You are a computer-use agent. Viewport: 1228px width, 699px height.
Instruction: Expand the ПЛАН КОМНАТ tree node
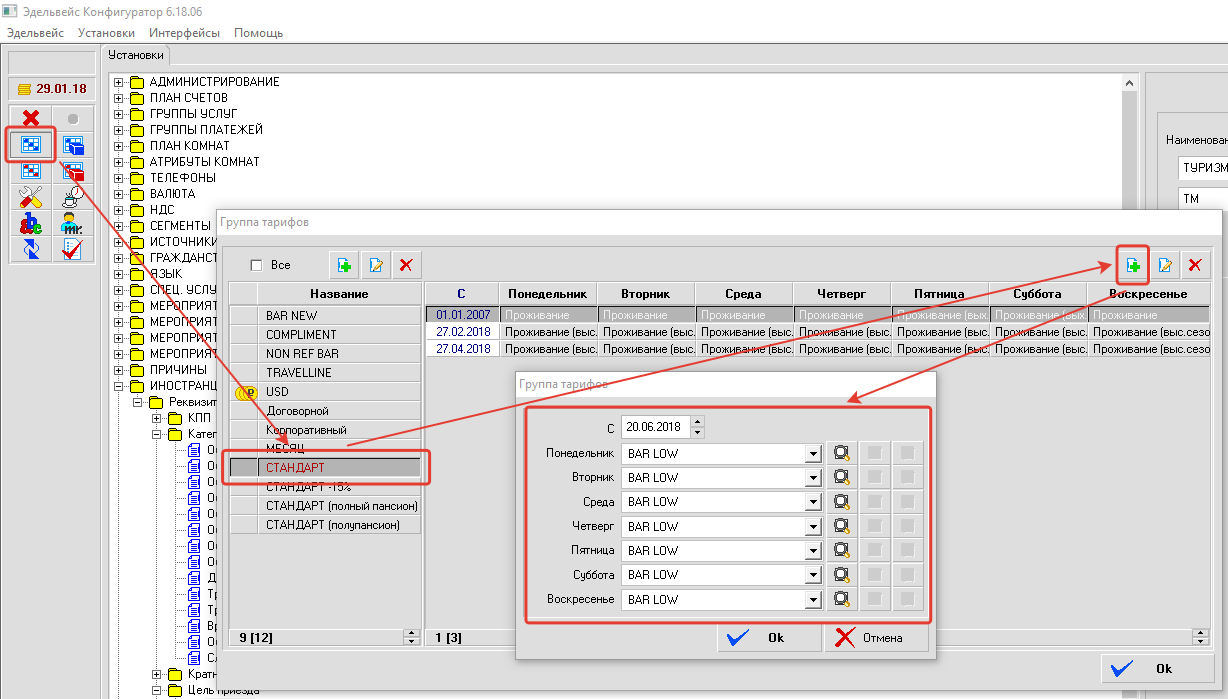[x=119, y=146]
